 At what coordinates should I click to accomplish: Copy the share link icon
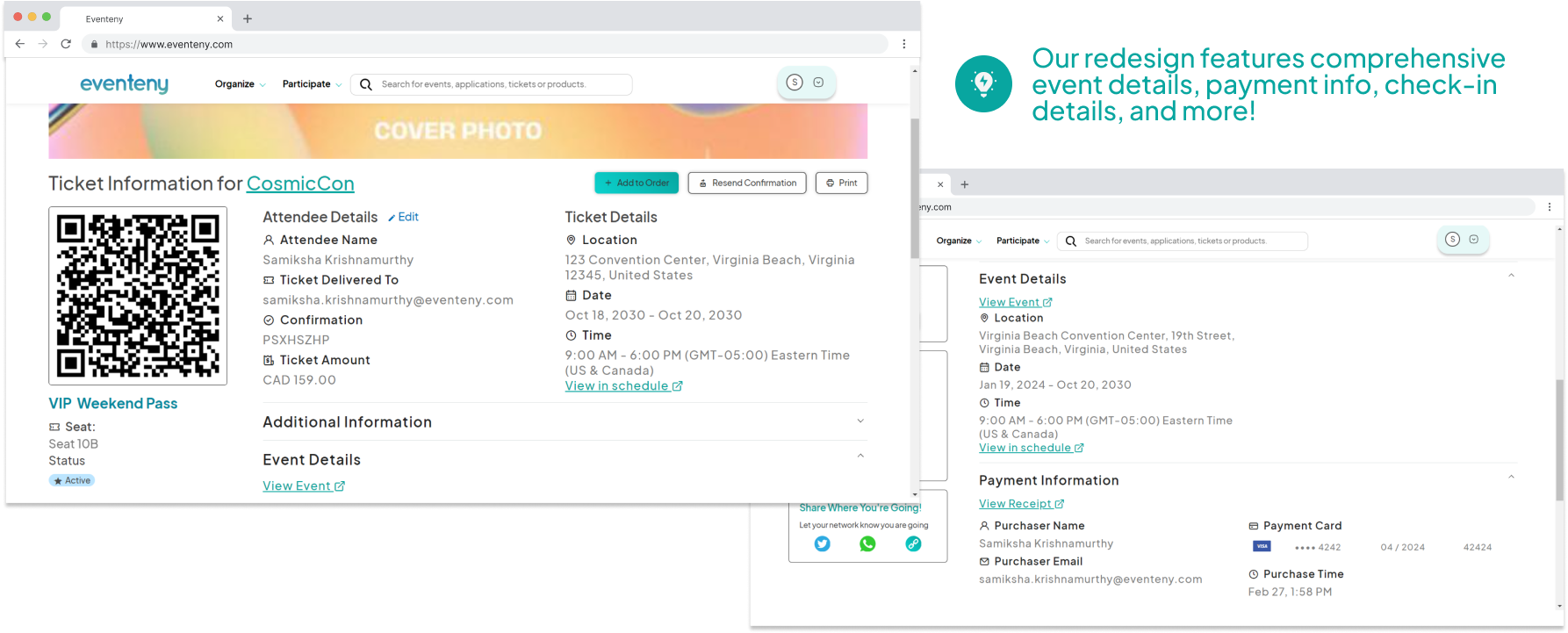point(913,543)
